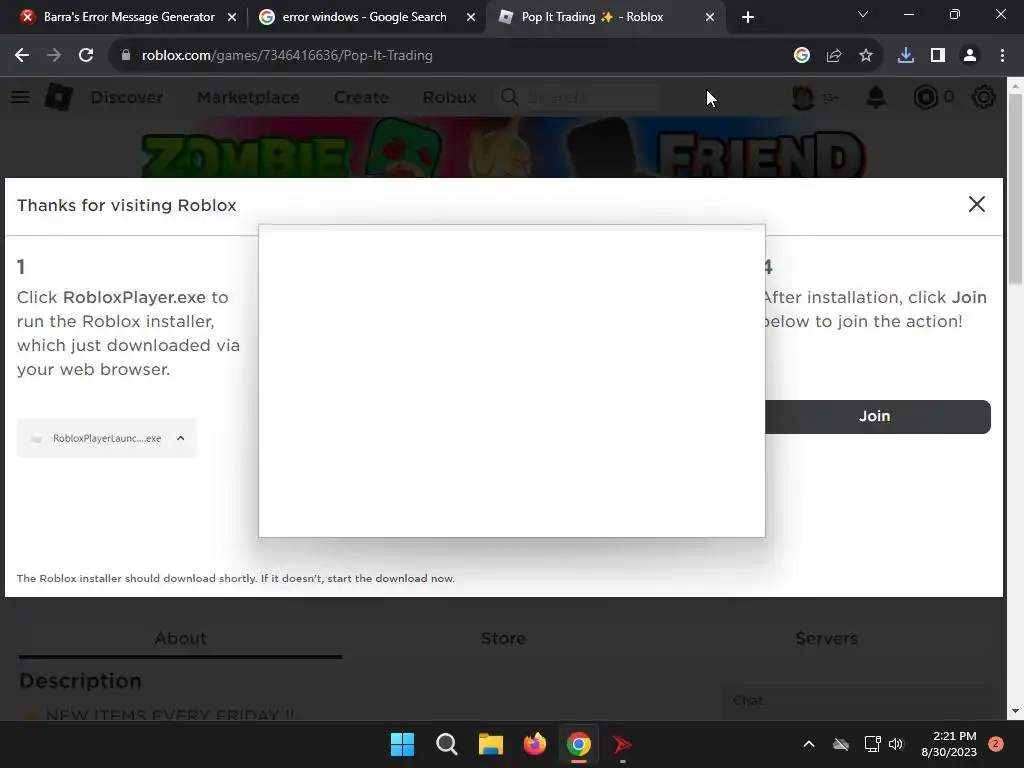Close the Thanks for visiting Roblox dialog
1024x768 pixels.
[x=976, y=204]
